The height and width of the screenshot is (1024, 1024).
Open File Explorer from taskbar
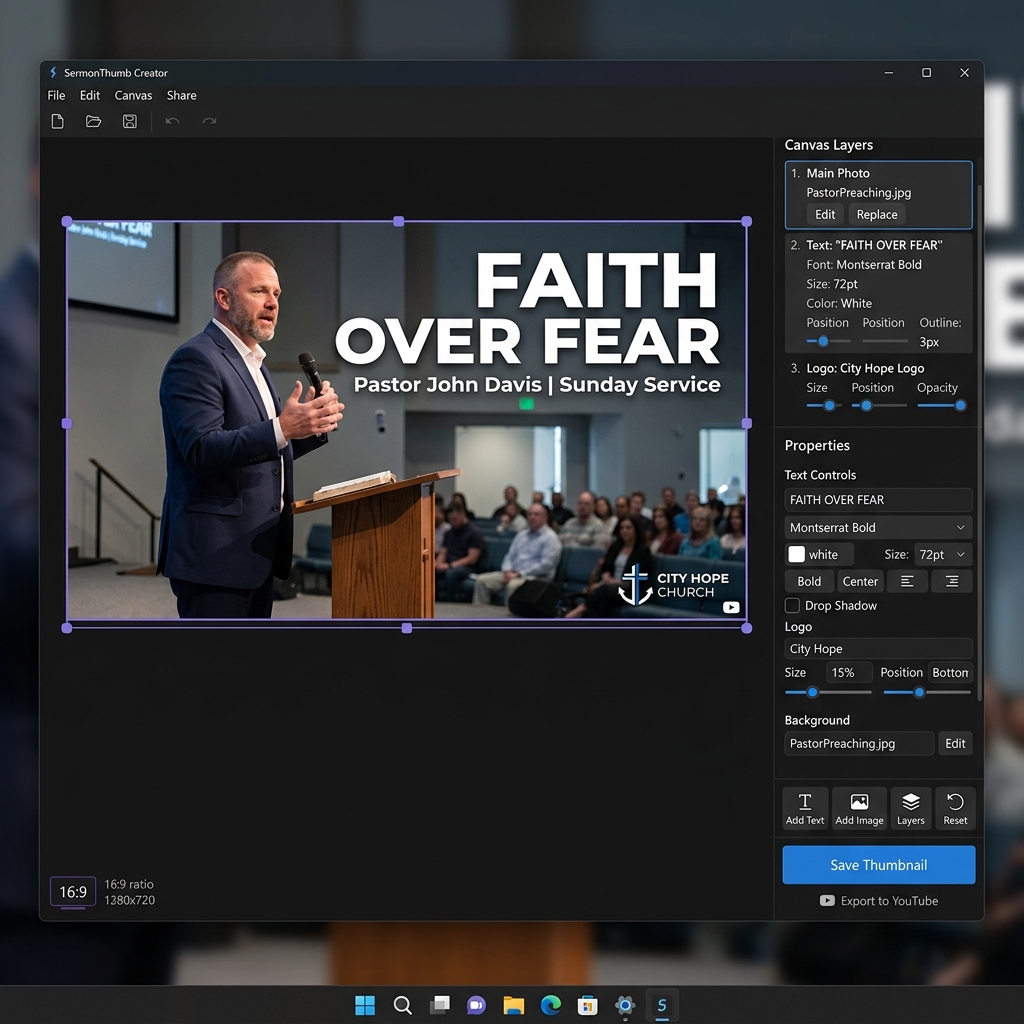coord(513,1005)
